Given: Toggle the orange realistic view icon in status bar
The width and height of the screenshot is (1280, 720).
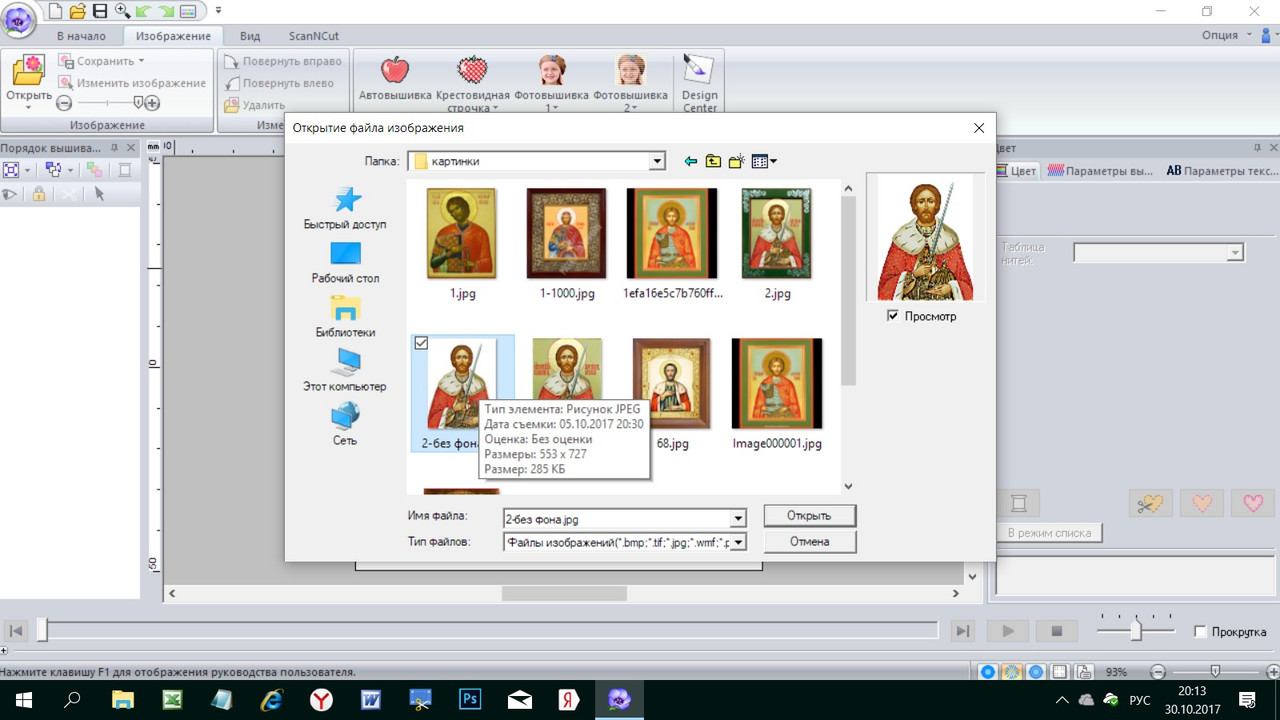Looking at the screenshot, I should click(x=1012, y=672).
